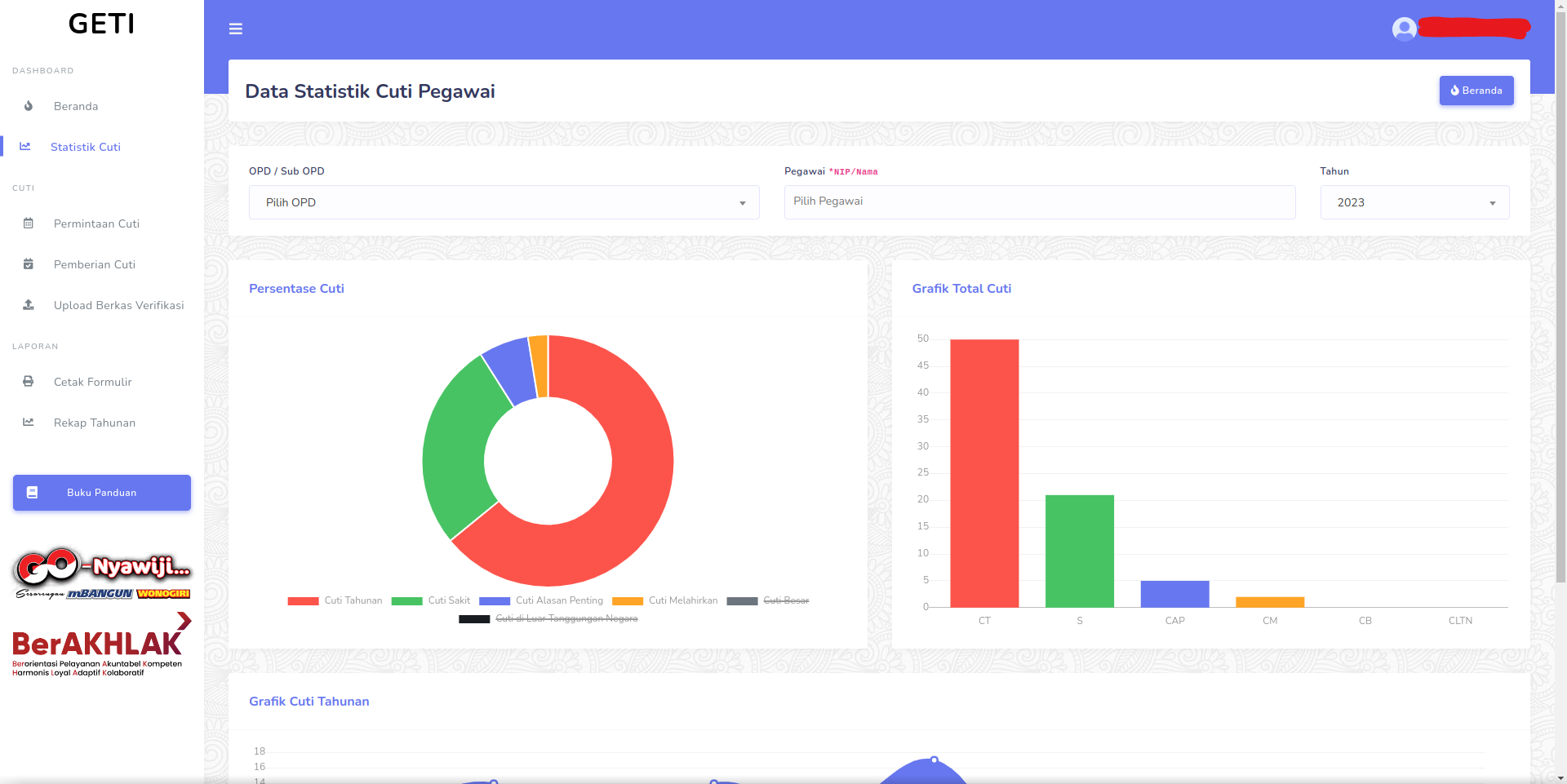Expand the Pilih OPD dropdown
Image resolution: width=1567 pixels, height=784 pixels.
click(504, 202)
